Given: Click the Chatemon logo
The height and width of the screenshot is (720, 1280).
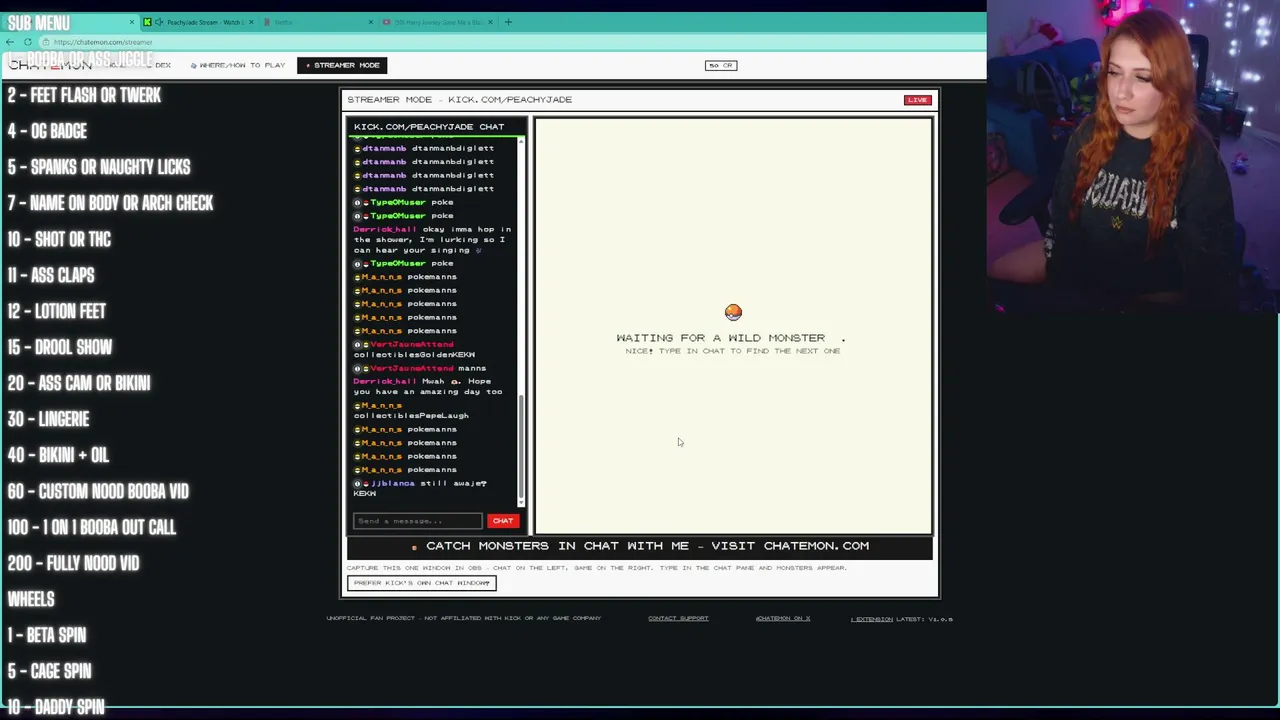Looking at the screenshot, I should point(52,65).
